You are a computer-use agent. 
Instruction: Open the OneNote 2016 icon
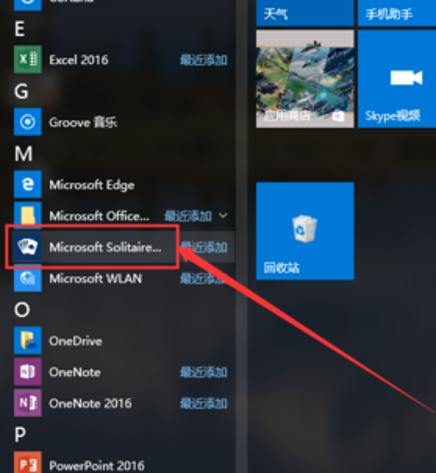pyautogui.click(x=28, y=403)
